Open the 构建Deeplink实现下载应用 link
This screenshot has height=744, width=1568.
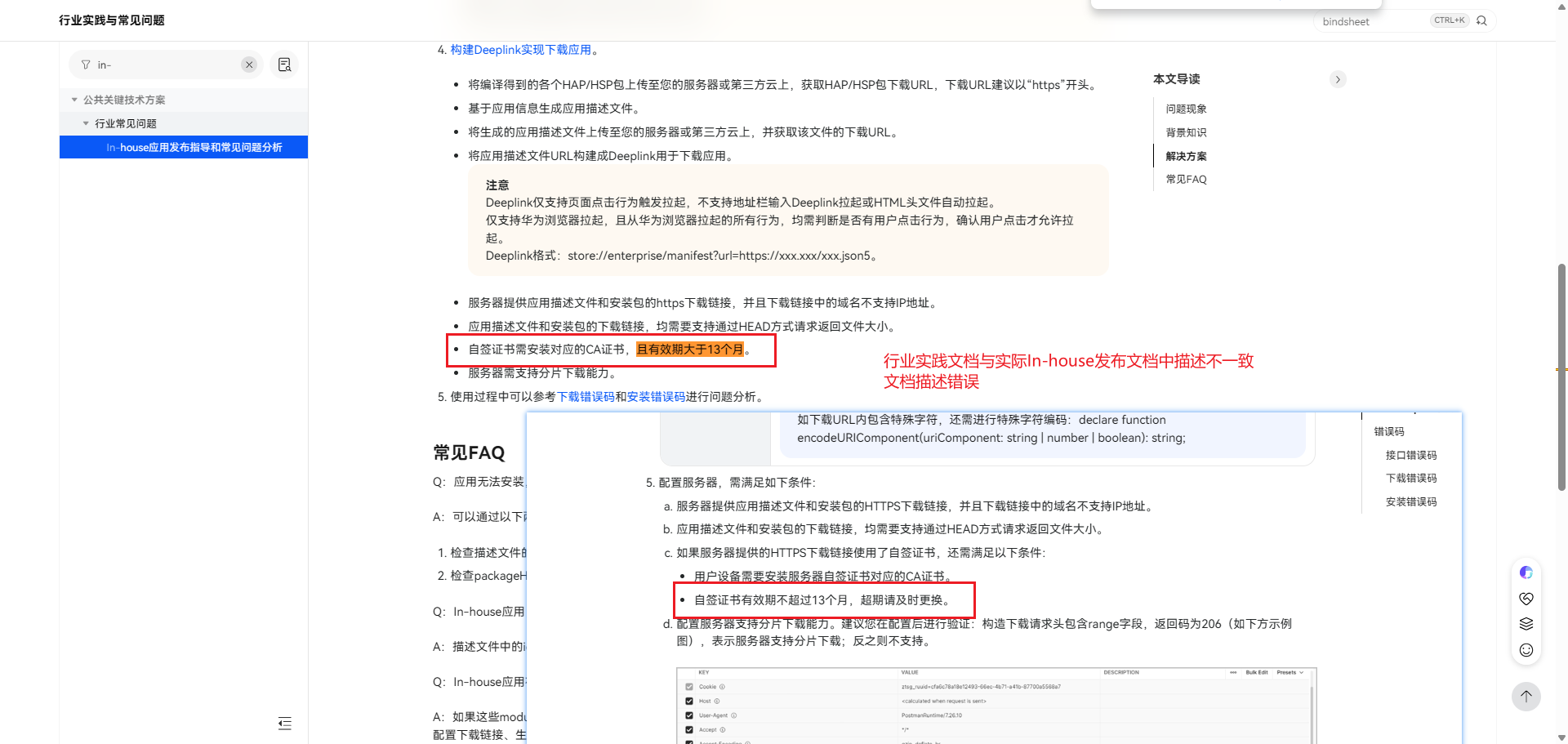521,50
